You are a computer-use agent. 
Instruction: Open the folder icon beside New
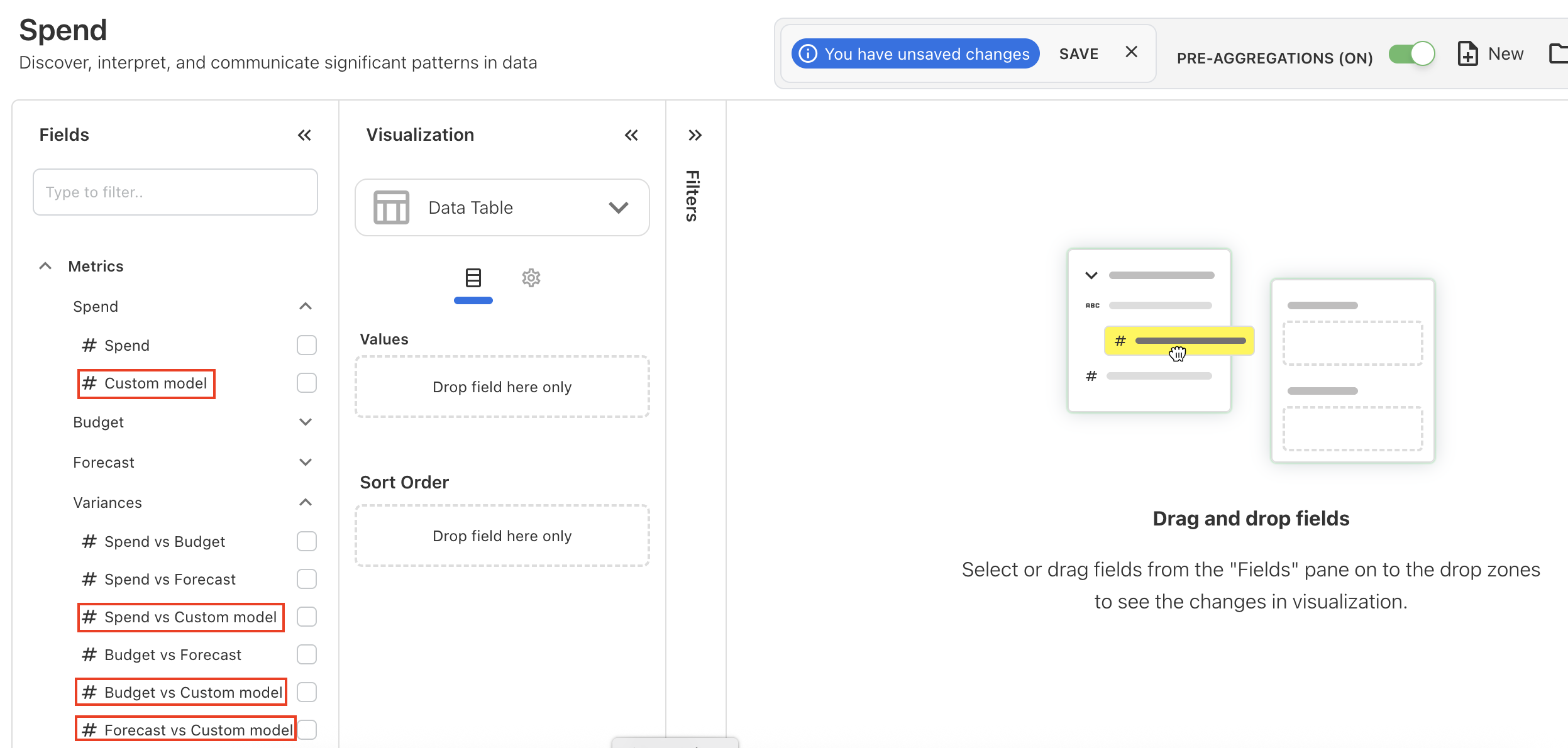click(1558, 54)
